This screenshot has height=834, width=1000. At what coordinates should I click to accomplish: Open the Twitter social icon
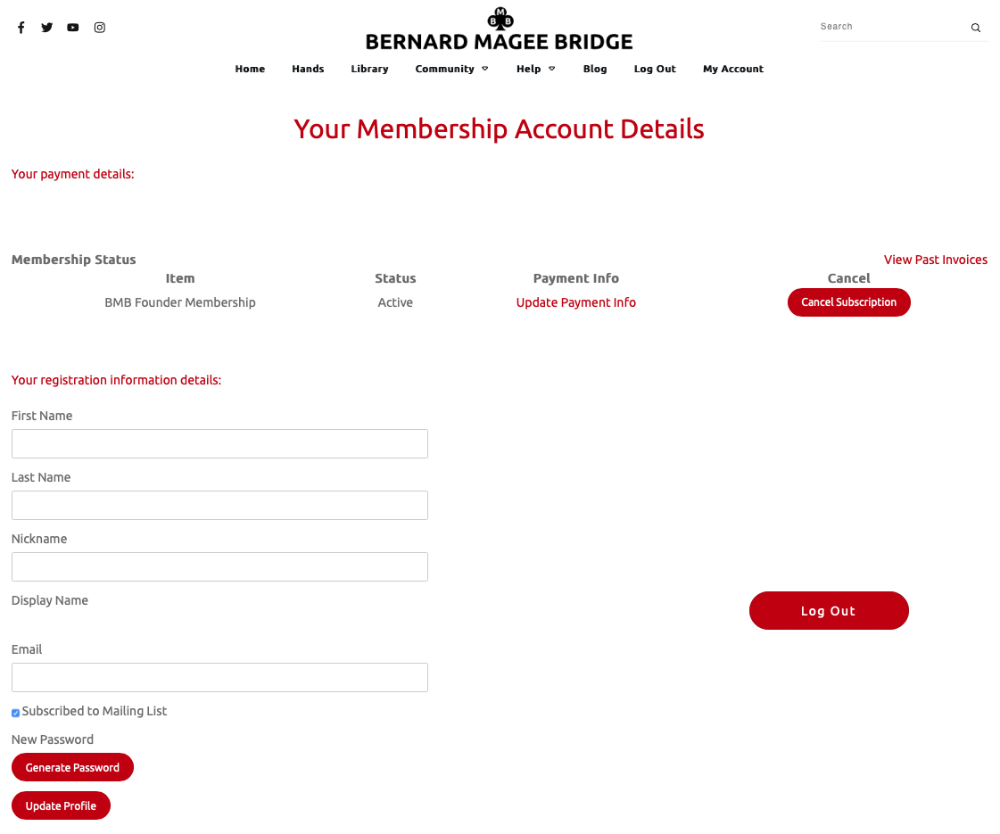click(47, 28)
